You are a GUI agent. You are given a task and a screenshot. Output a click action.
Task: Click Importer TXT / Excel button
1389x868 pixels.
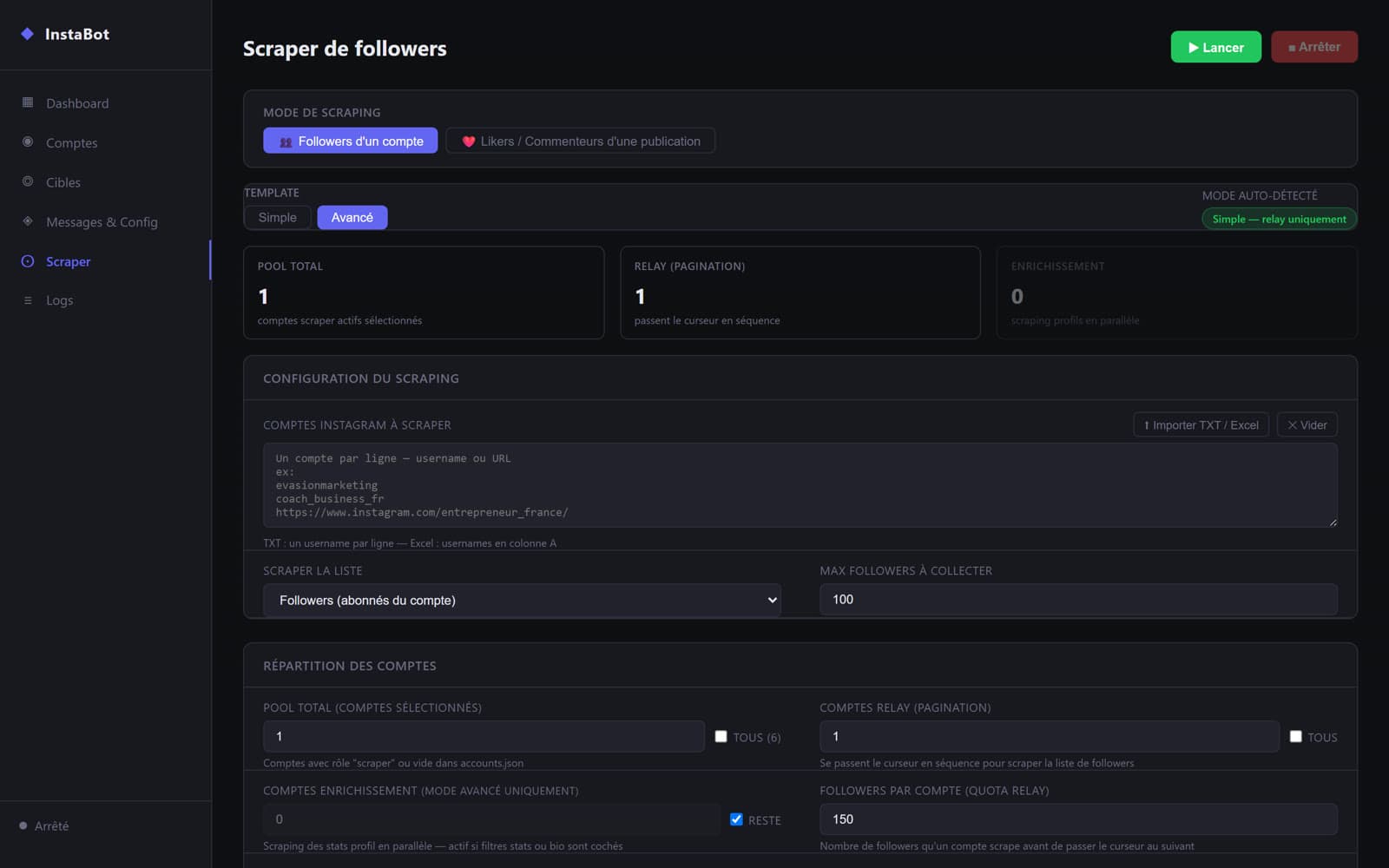tap(1201, 424)
